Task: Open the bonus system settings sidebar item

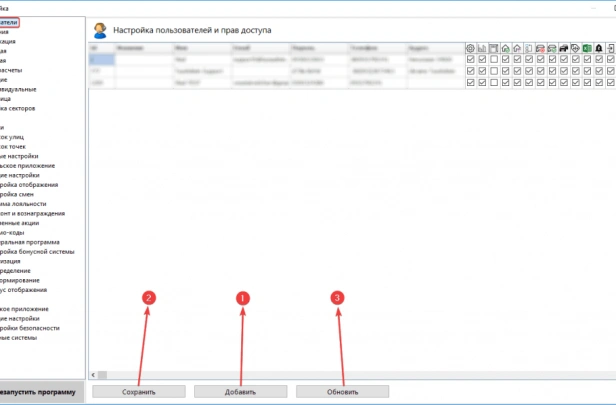Action: click(36, 251)
